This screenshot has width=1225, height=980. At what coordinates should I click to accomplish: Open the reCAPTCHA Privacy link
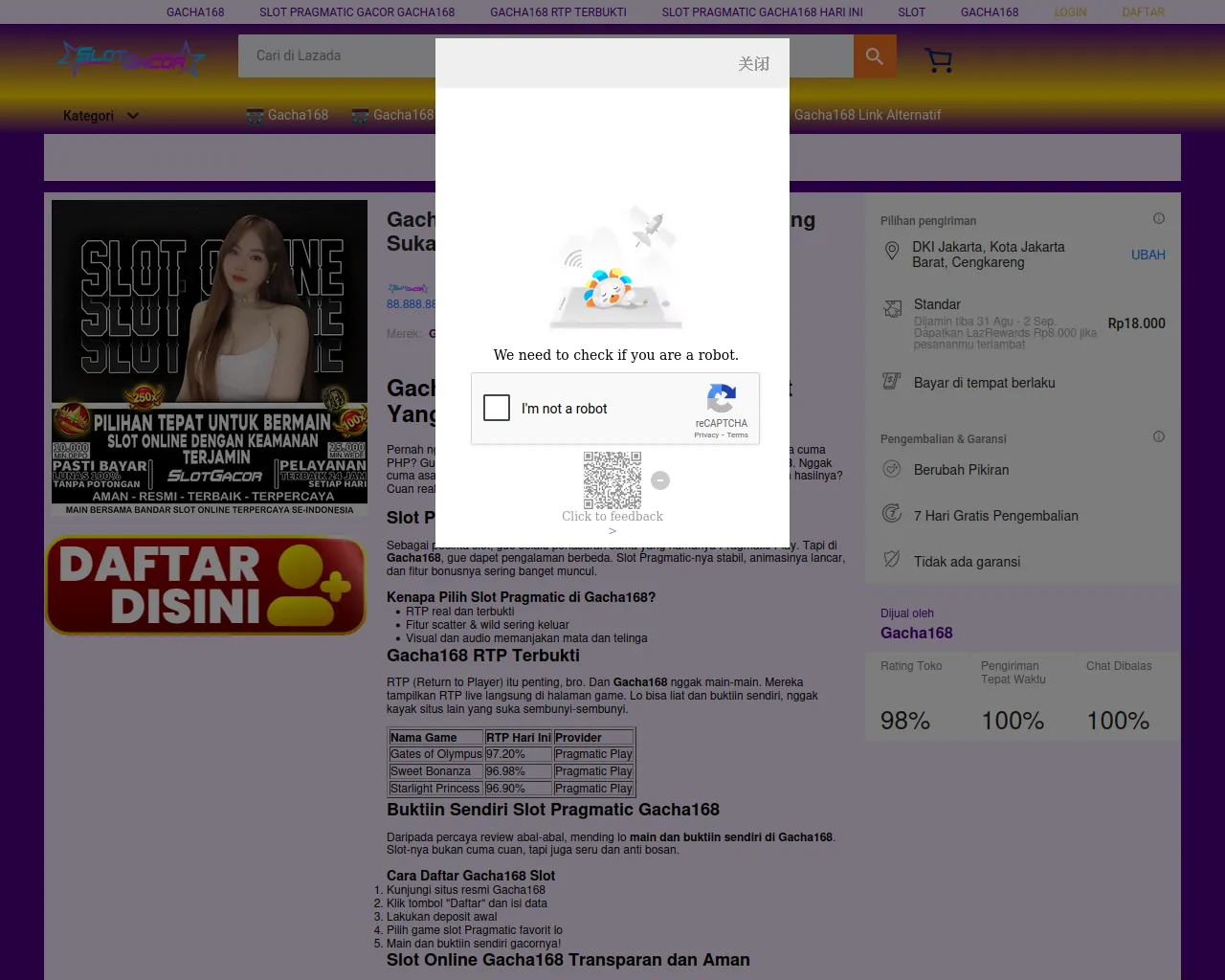tap(706, 435)
